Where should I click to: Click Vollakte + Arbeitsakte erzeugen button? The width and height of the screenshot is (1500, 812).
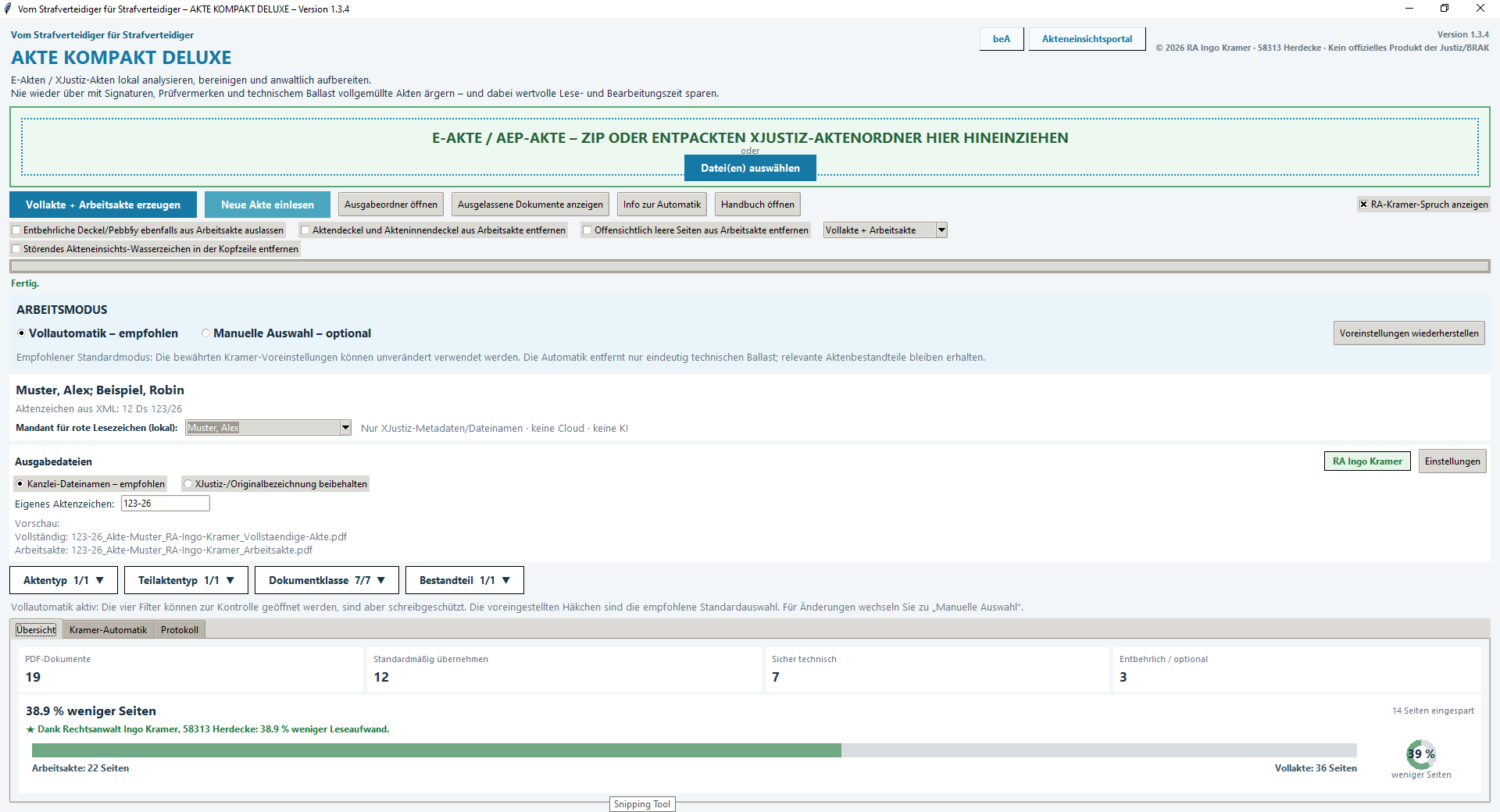click(103, 205)
